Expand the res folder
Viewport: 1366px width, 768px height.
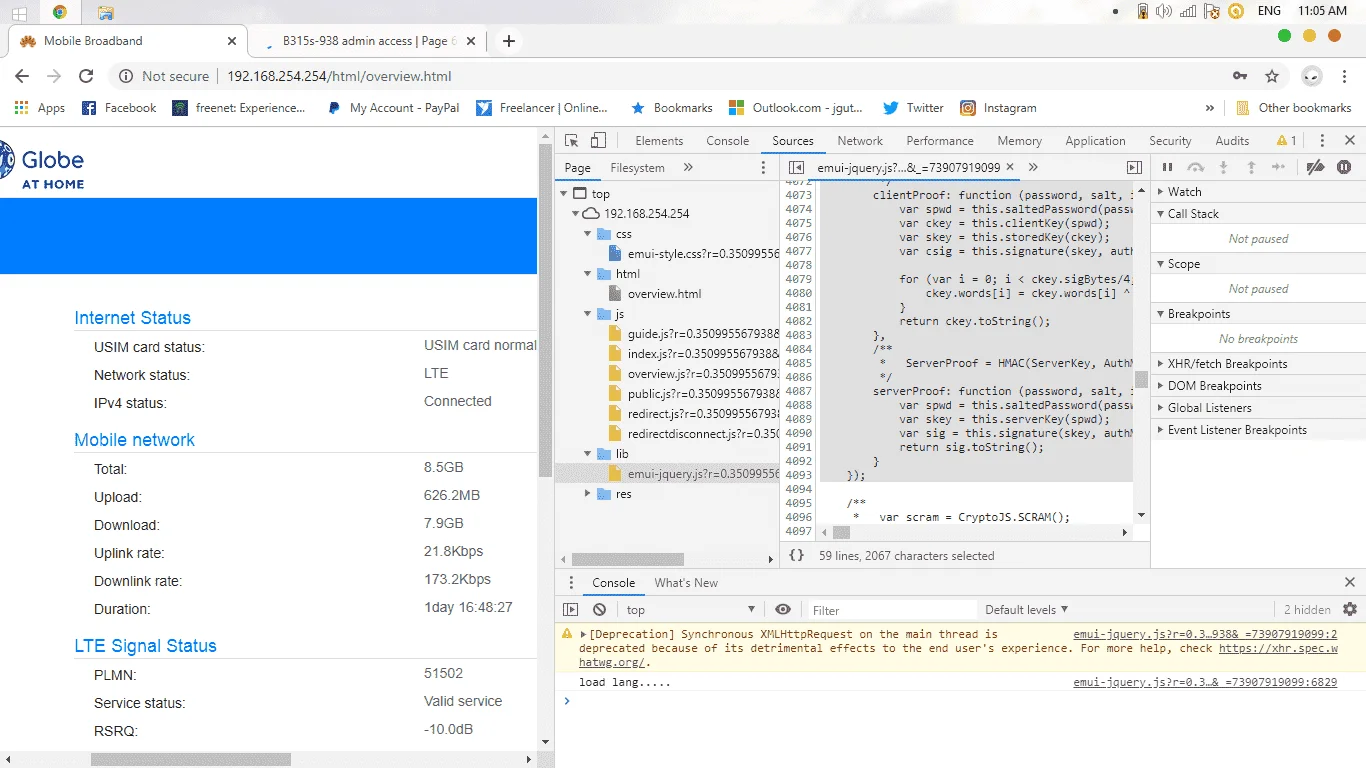click(x=590, y=494)
